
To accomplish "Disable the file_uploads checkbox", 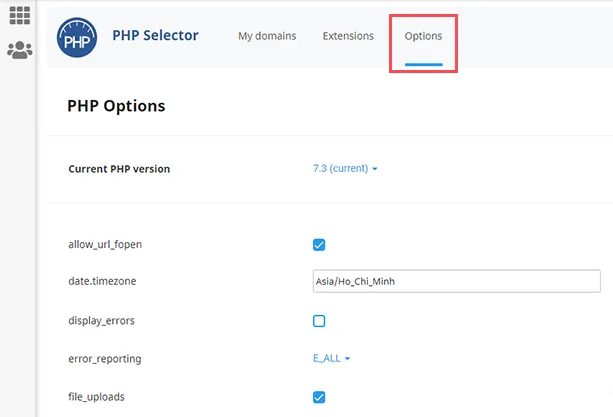I will pyautogui.click(x=319, y=397).
